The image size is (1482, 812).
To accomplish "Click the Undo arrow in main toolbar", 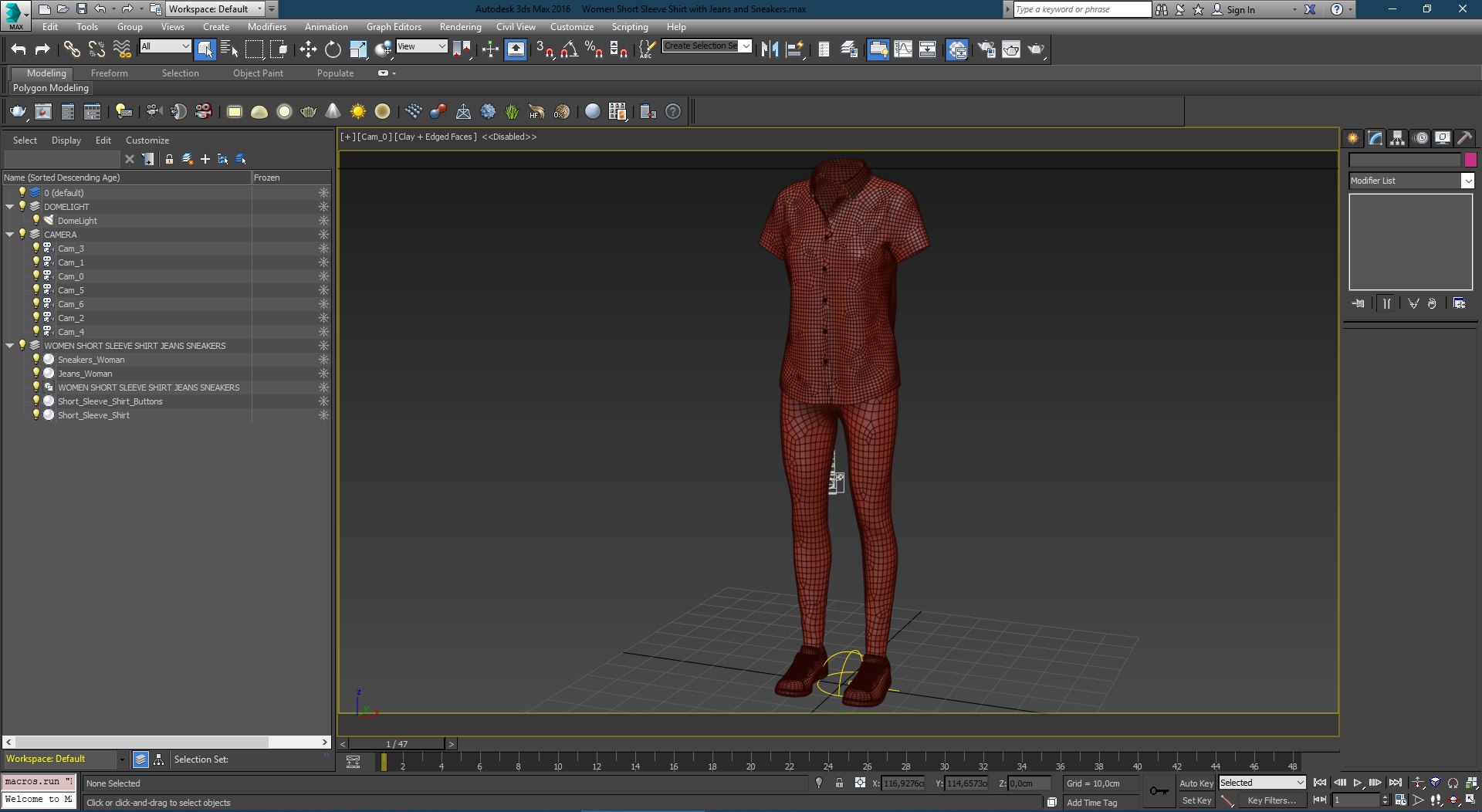I will 18,49.
